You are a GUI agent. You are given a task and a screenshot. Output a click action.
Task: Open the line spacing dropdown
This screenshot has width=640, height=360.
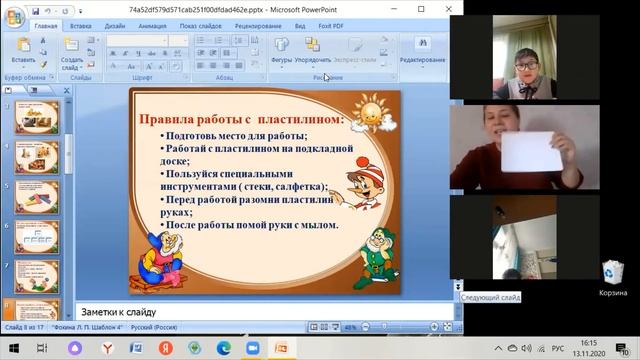click(x=238, y=40)
